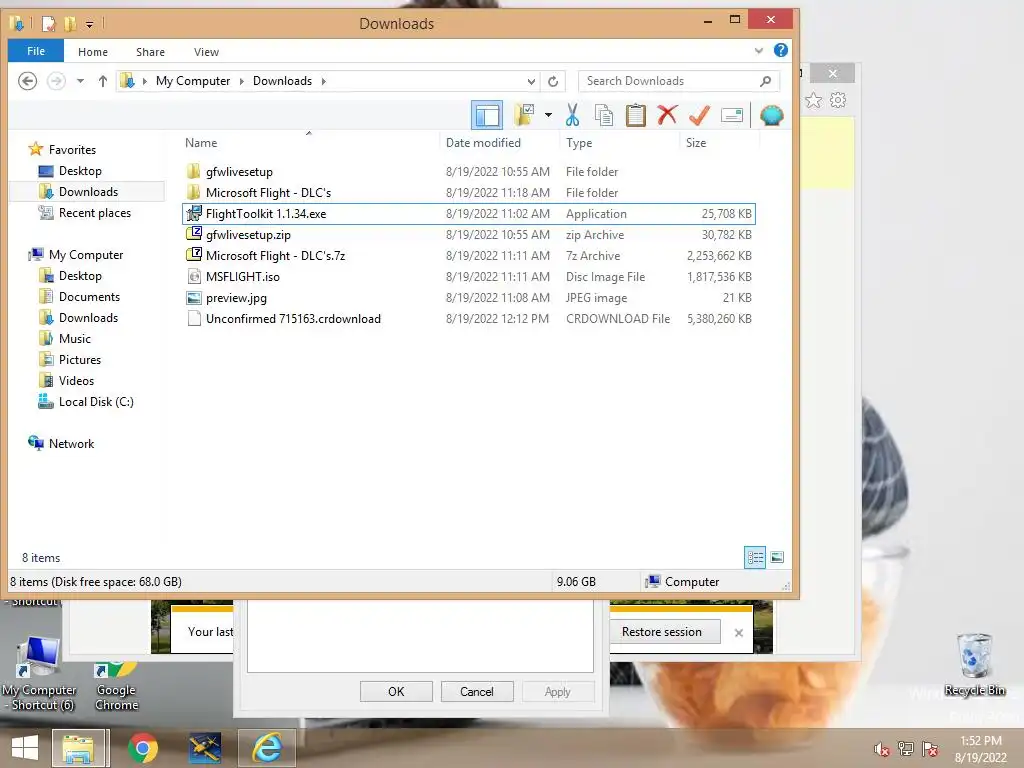
Task: Click the Rename icon in toolbar
Action: pyautogui.click(x=731, y=116)
